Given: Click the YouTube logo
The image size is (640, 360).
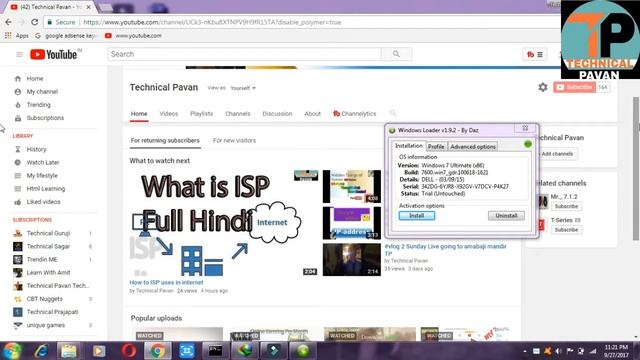Looking at the screenshot, I should click(x=53, y=54).
